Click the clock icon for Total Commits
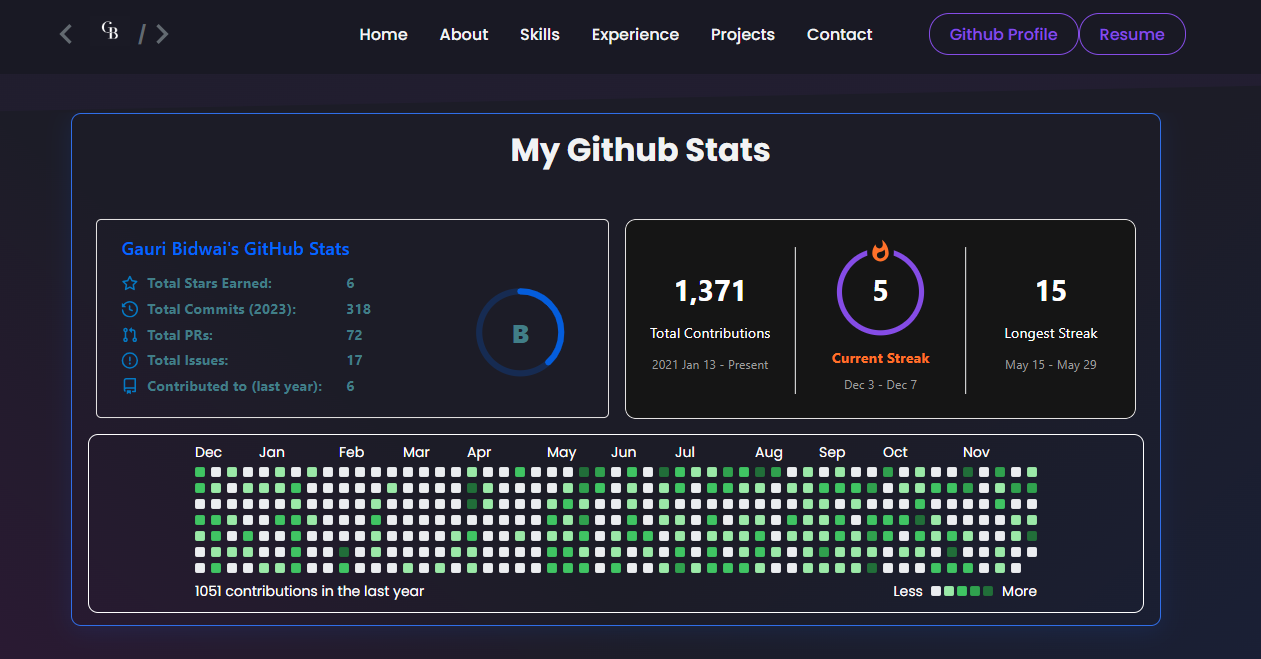 [129, 309]
